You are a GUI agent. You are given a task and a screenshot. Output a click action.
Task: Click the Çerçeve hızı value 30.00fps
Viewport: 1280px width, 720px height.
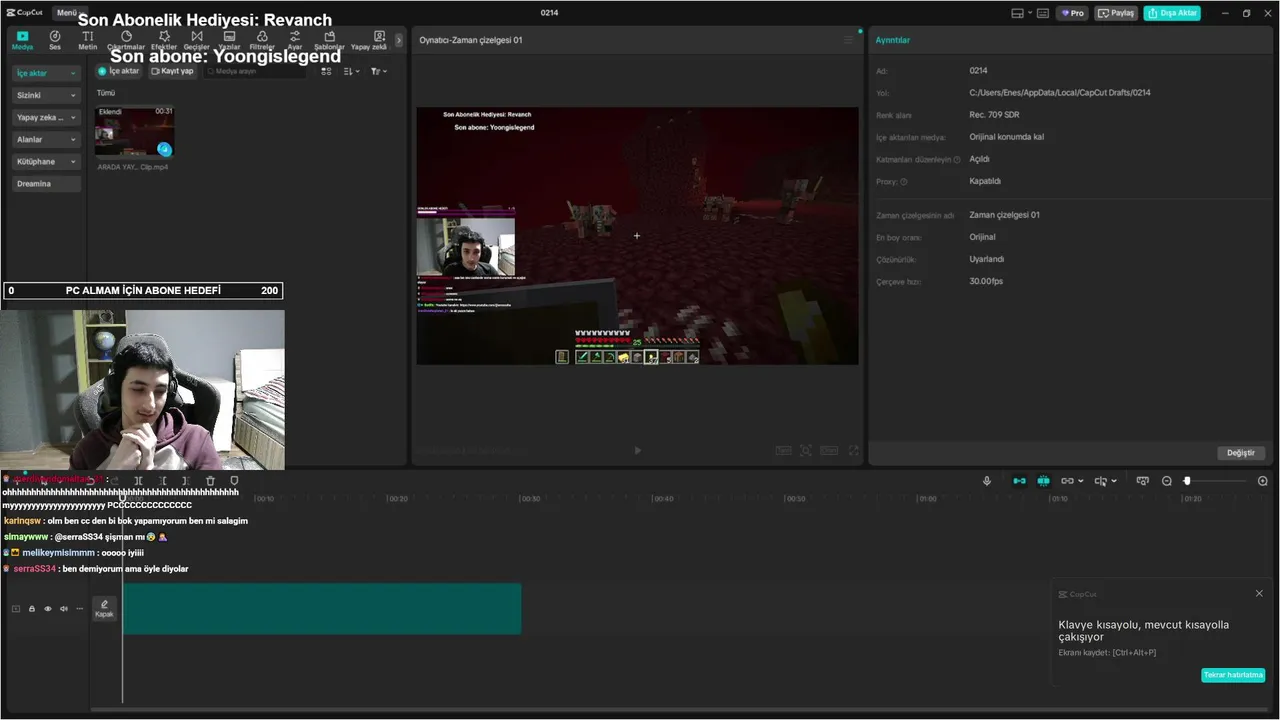click(x=985, y=281)
